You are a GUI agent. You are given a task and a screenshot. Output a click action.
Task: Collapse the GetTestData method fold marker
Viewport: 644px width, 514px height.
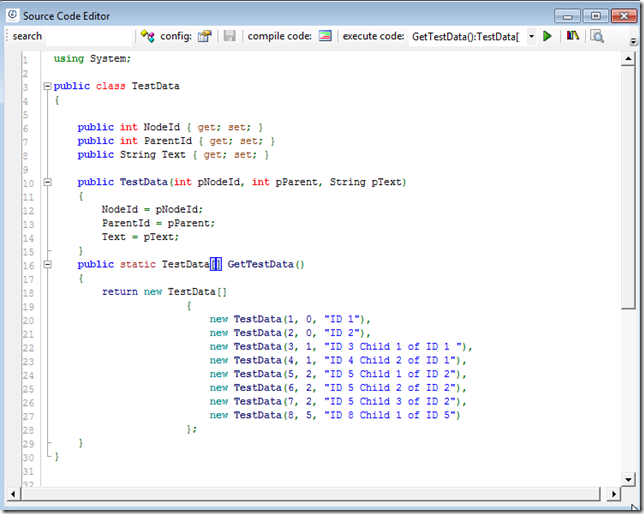click(48, 264)
